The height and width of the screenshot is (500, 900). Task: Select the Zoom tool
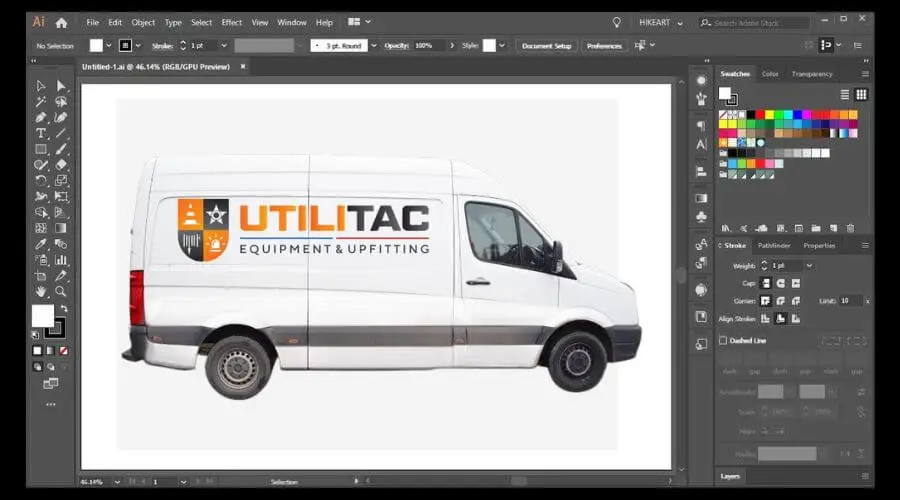[x=61, y=292]
